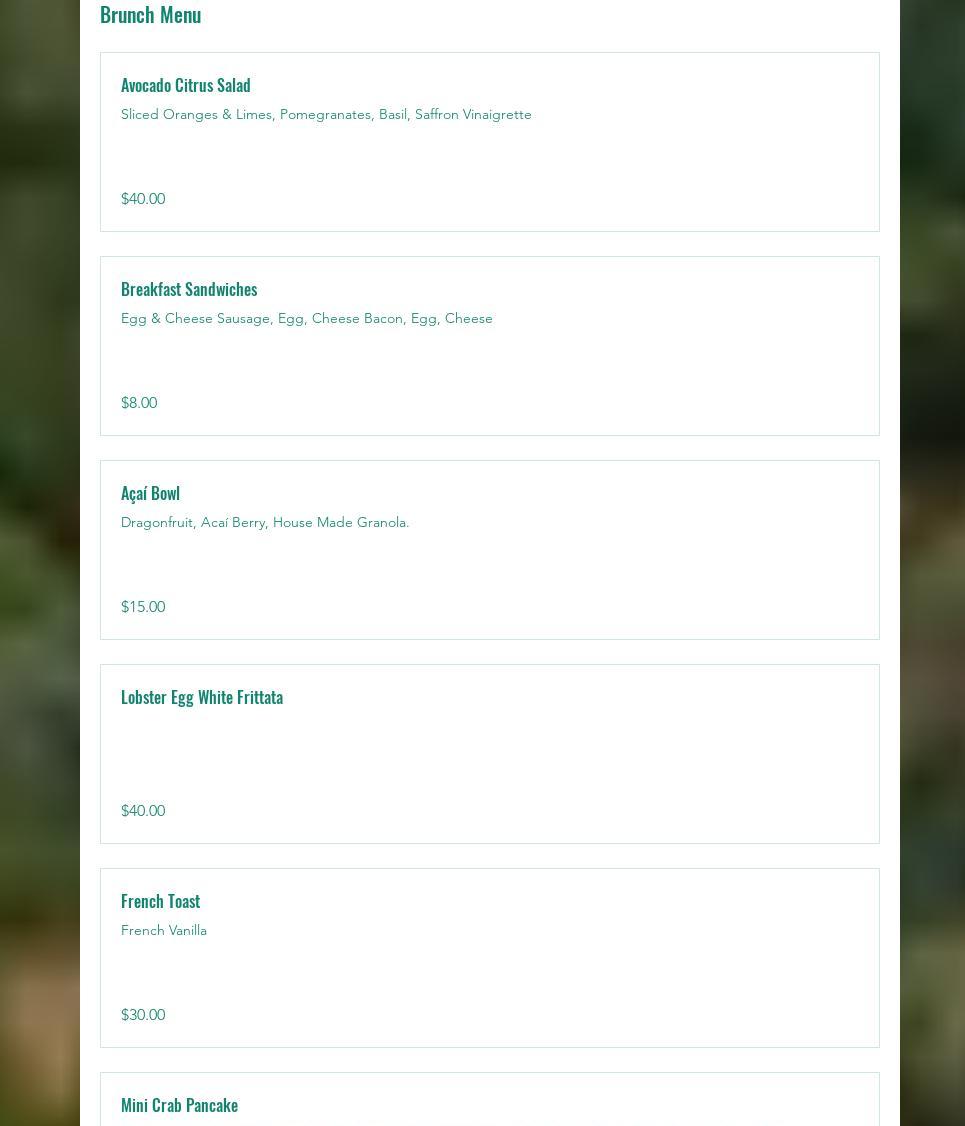
Task: Click the $30.00 price label
Action: point(143,1015)
